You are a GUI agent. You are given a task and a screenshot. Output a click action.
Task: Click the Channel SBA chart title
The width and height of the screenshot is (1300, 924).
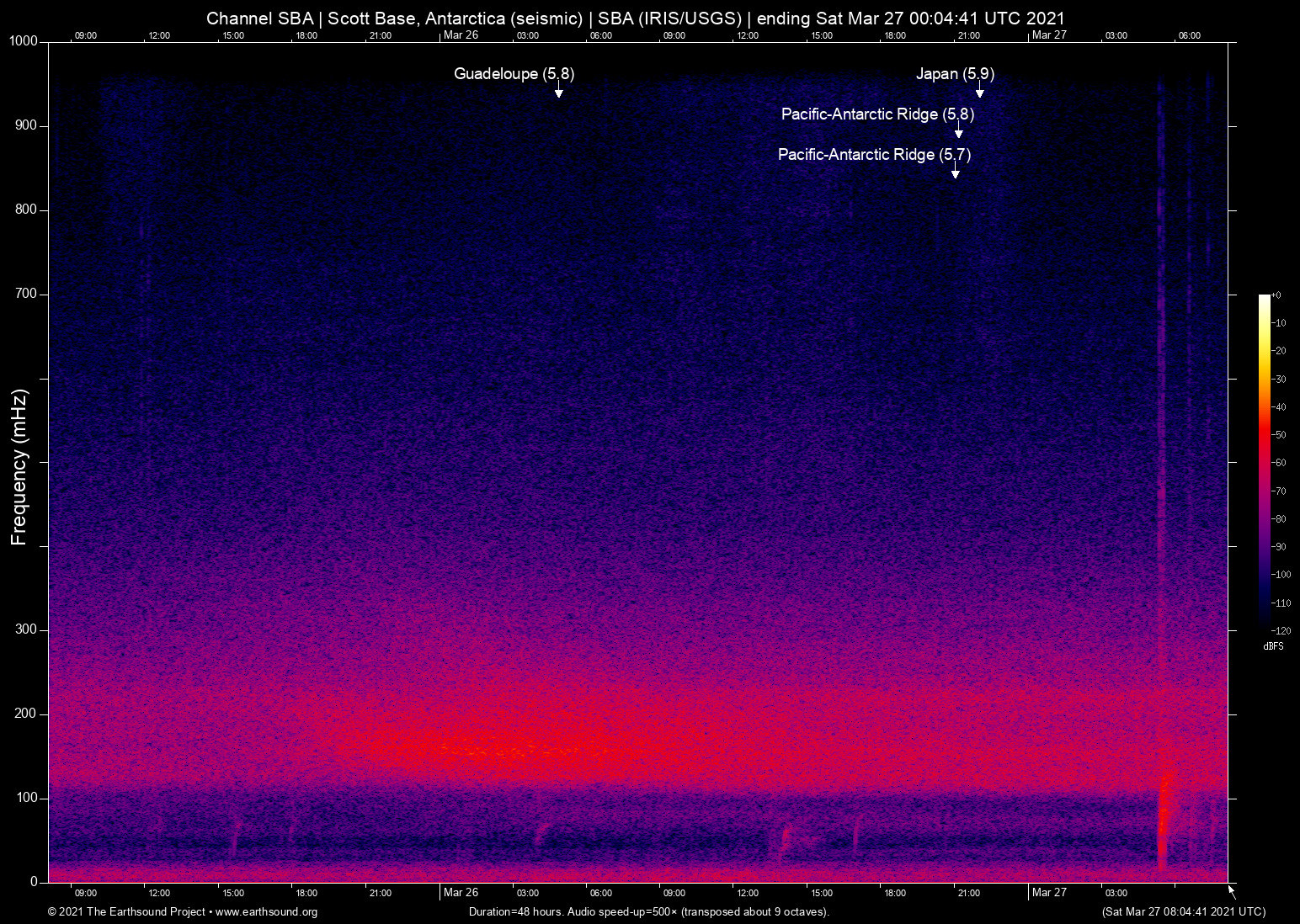(x=636, y=18)
